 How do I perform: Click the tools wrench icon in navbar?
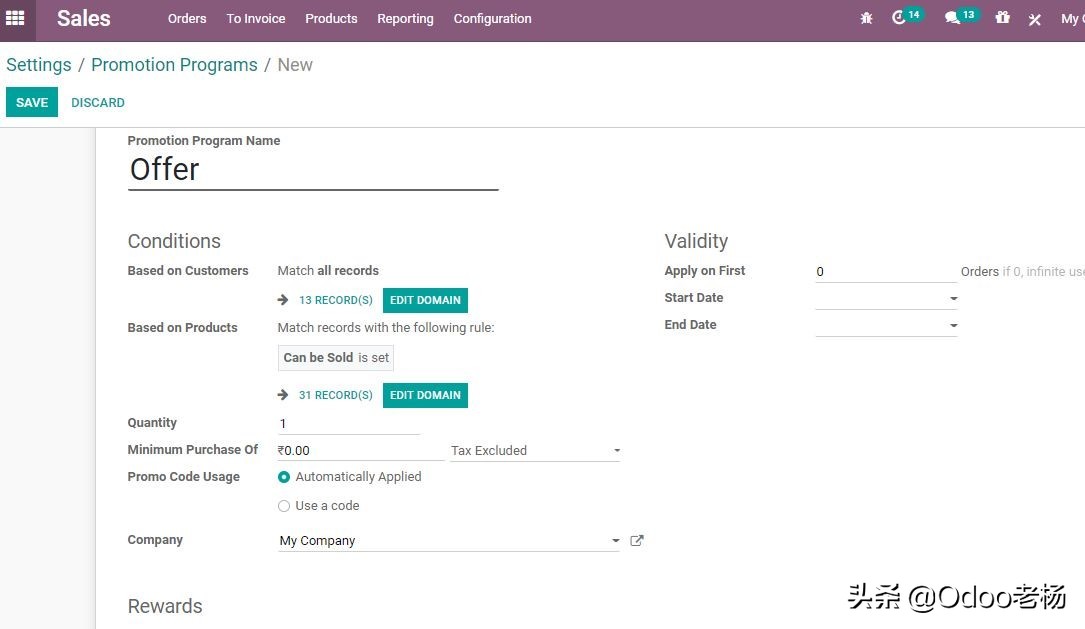pyautogui.click(x=1035, y=19)
